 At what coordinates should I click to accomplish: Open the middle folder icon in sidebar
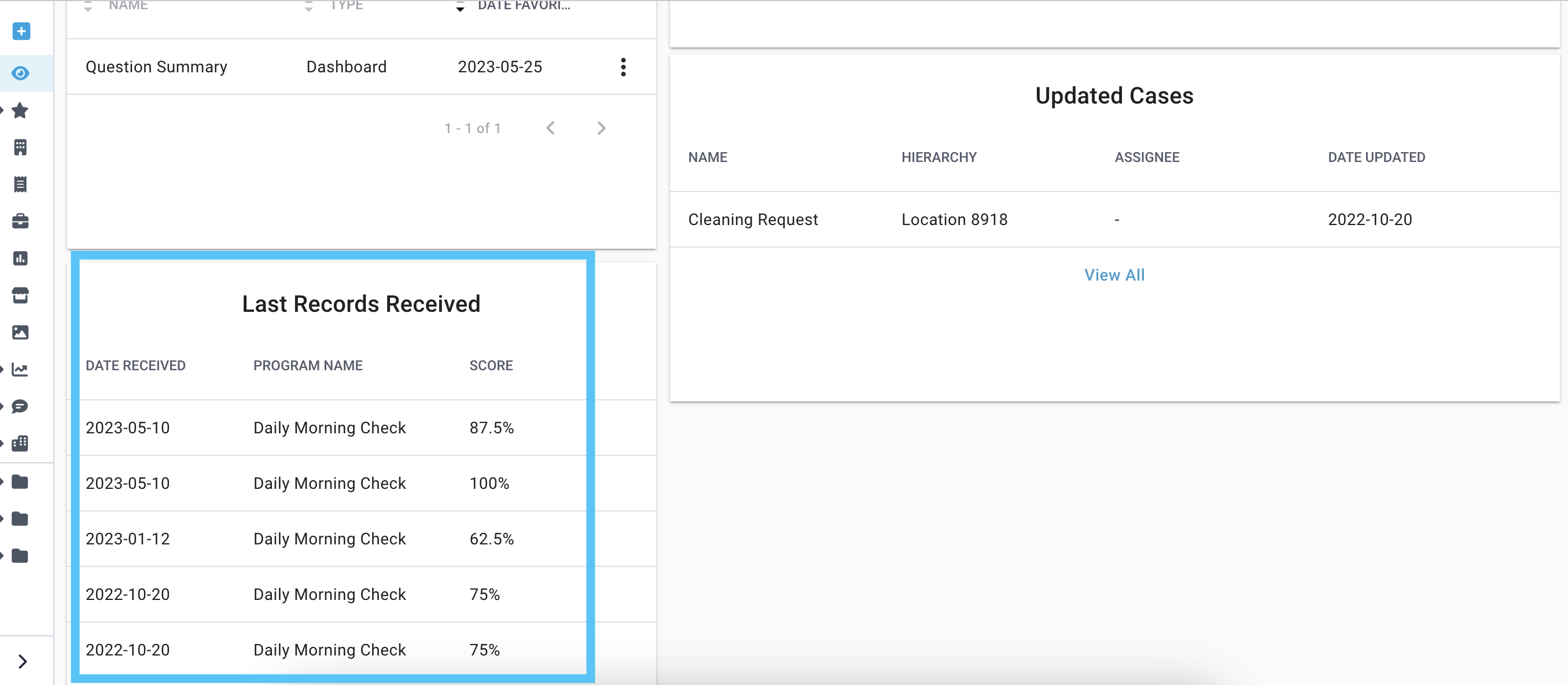21,519
